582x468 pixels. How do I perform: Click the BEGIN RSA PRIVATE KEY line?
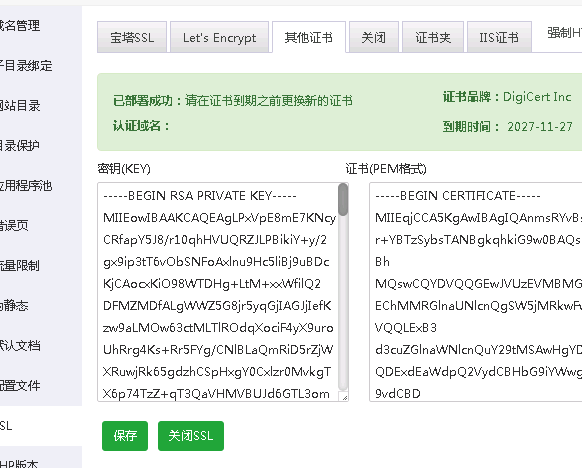coord(200,196)
